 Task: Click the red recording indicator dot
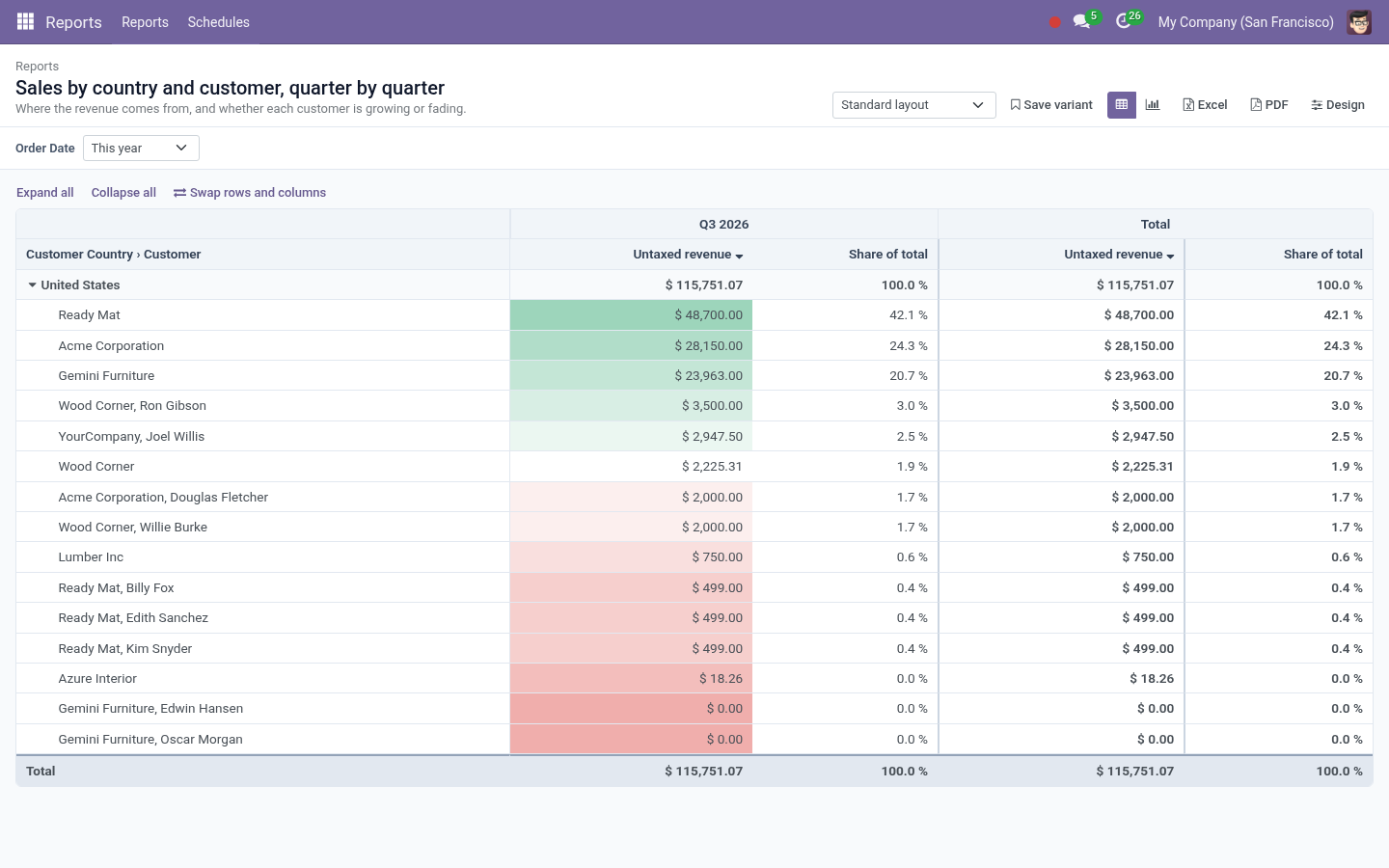coord(1054,22)
